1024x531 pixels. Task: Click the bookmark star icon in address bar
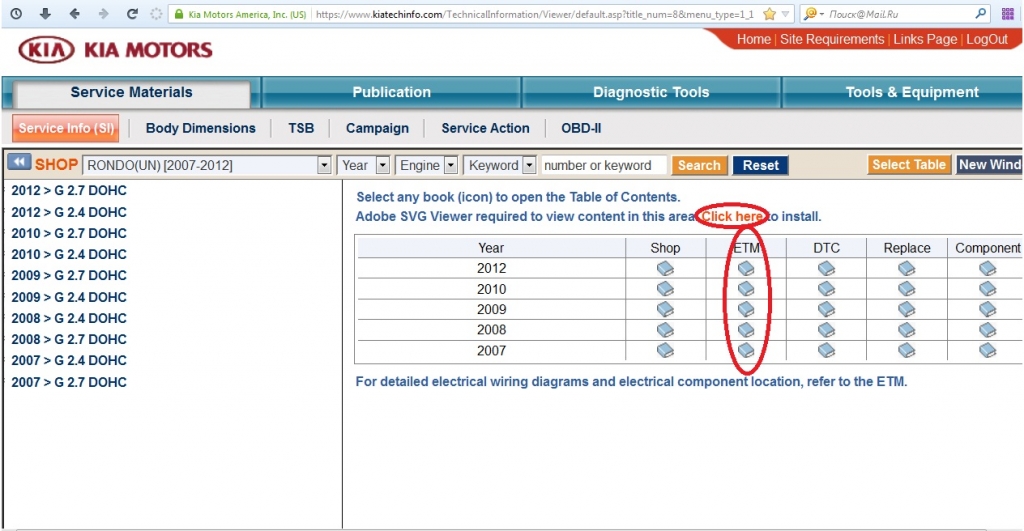pos(769,14)
